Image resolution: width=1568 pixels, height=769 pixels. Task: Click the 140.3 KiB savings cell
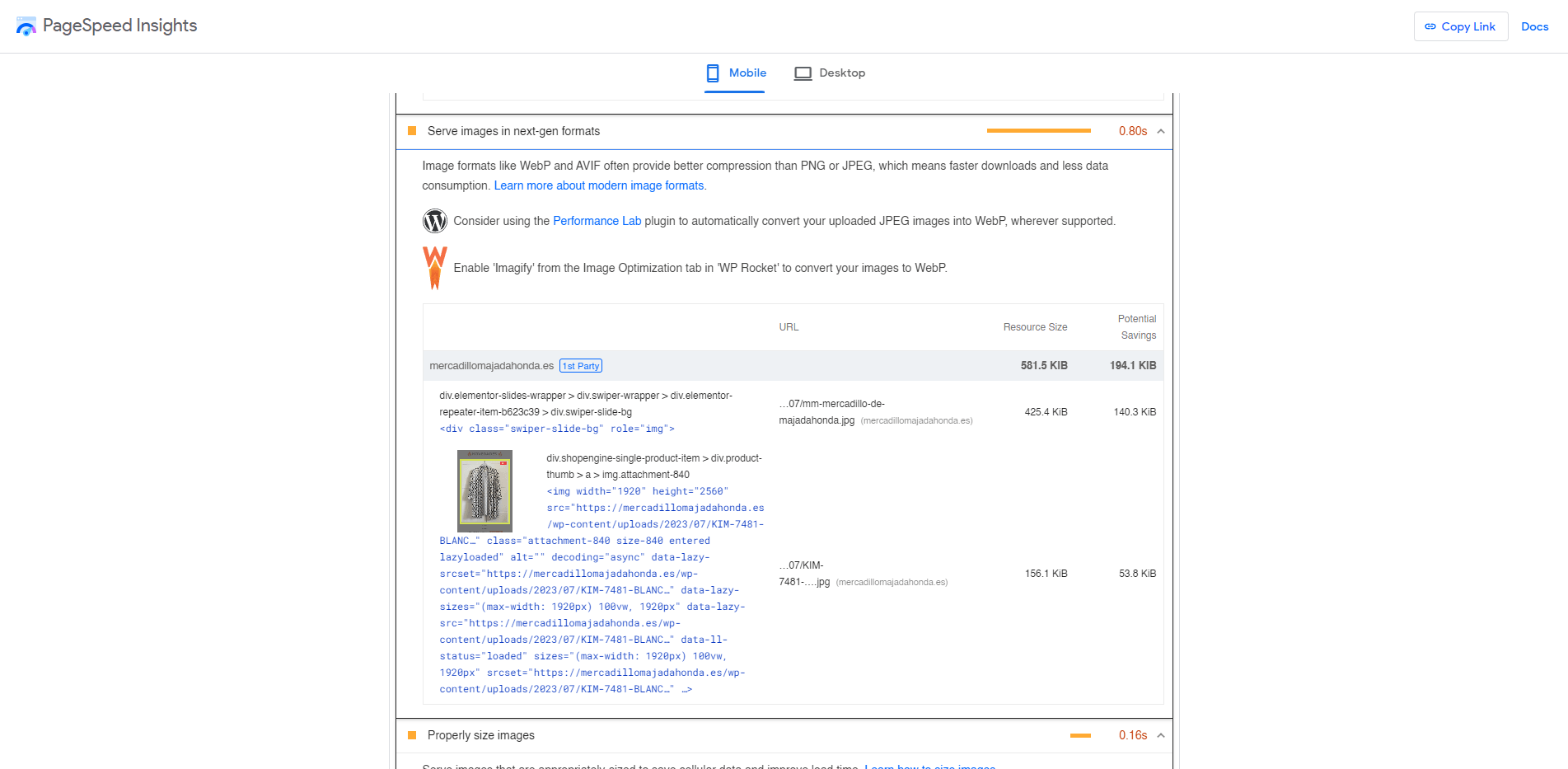pyautogui.click(x=1135, y=412)
